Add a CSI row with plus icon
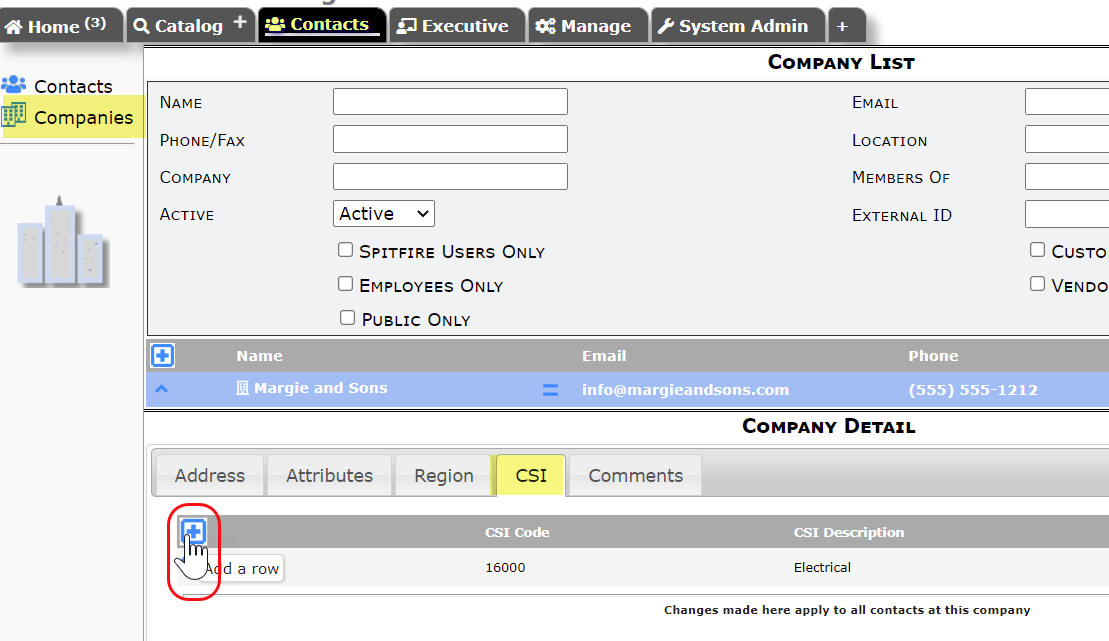This screenshot has width=1109, height=641. pyautogui.click(x=193, y=531)
